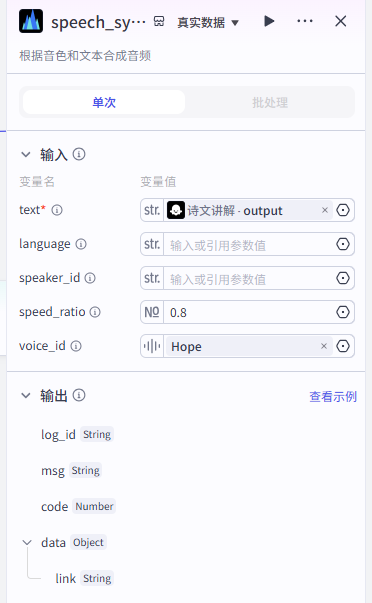Collapse the 输出 section

point(26,395)
